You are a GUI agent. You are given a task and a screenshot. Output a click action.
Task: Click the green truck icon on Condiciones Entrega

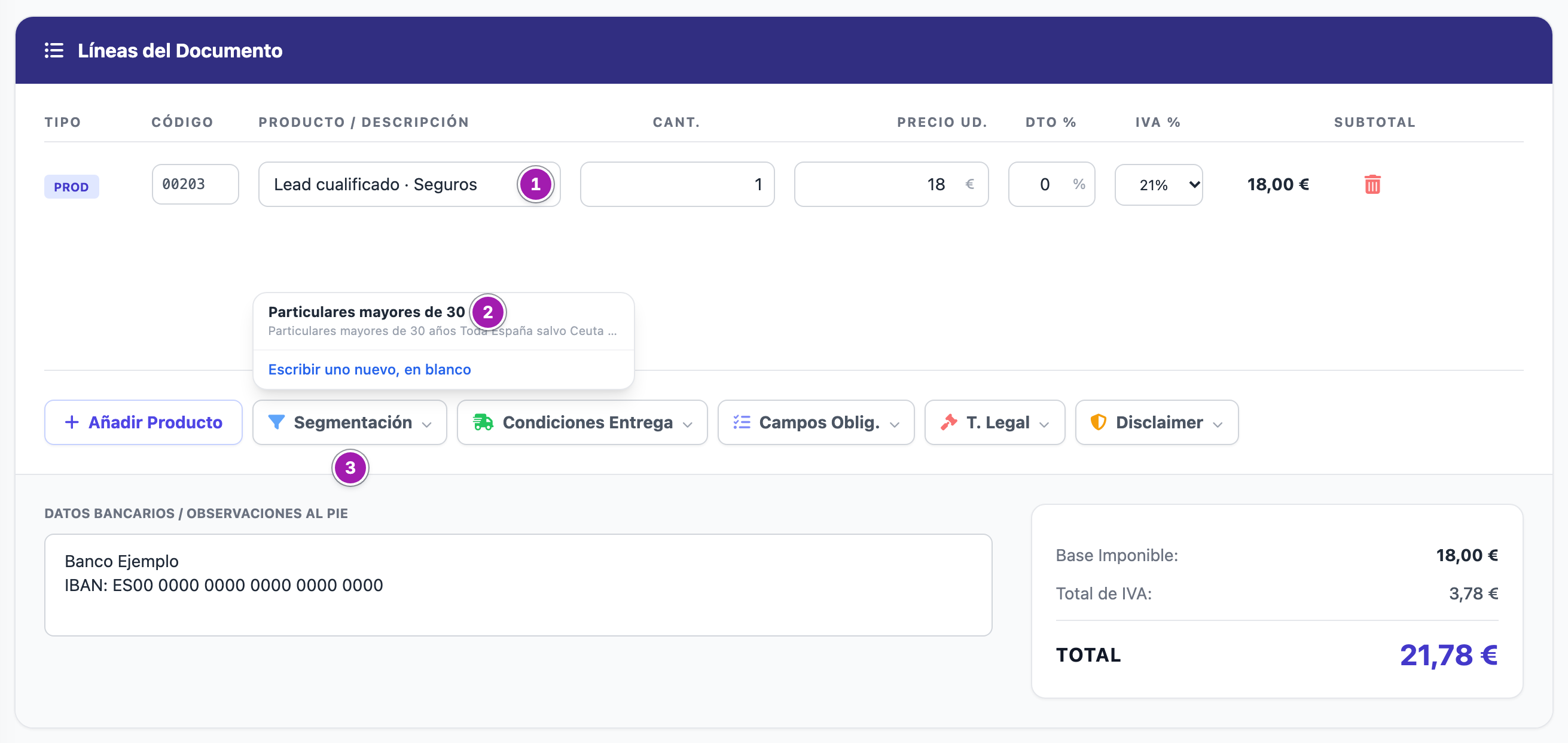coord(483,422)
